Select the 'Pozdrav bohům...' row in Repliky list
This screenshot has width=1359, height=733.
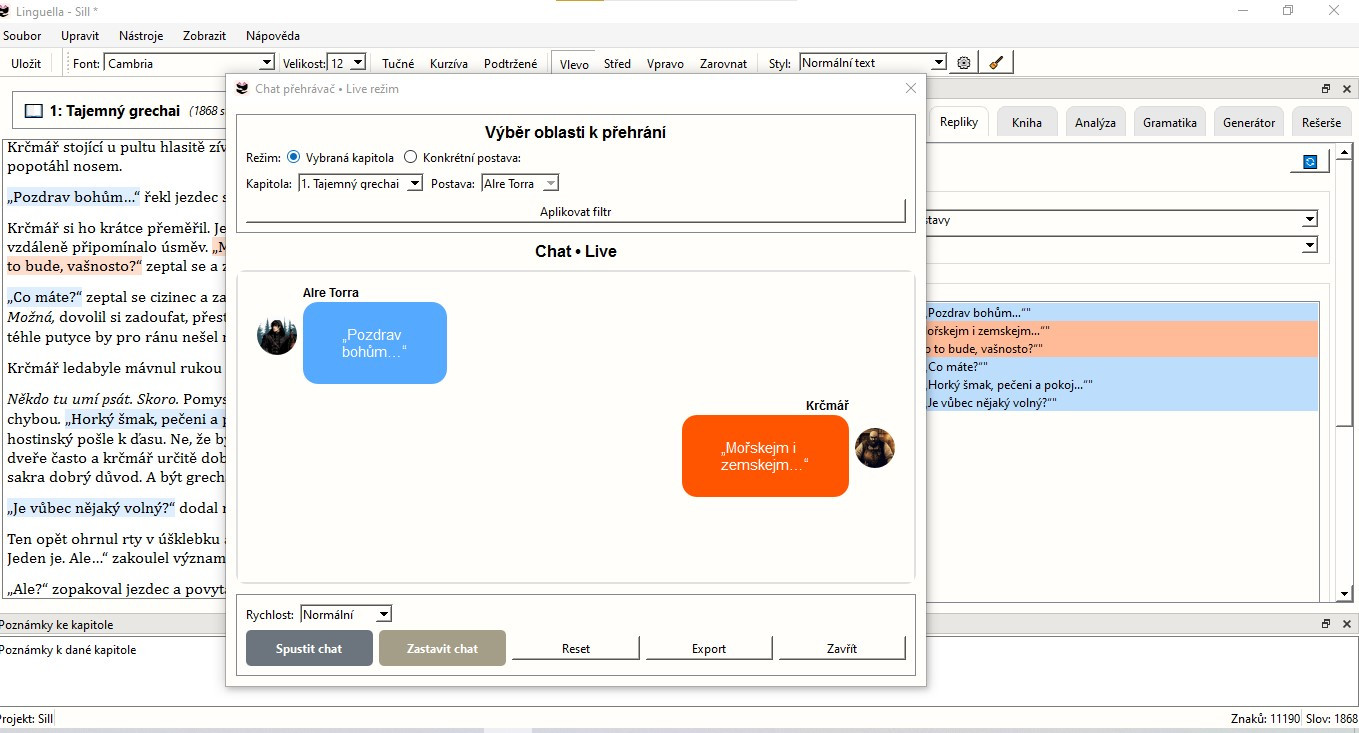[1122, 312]
